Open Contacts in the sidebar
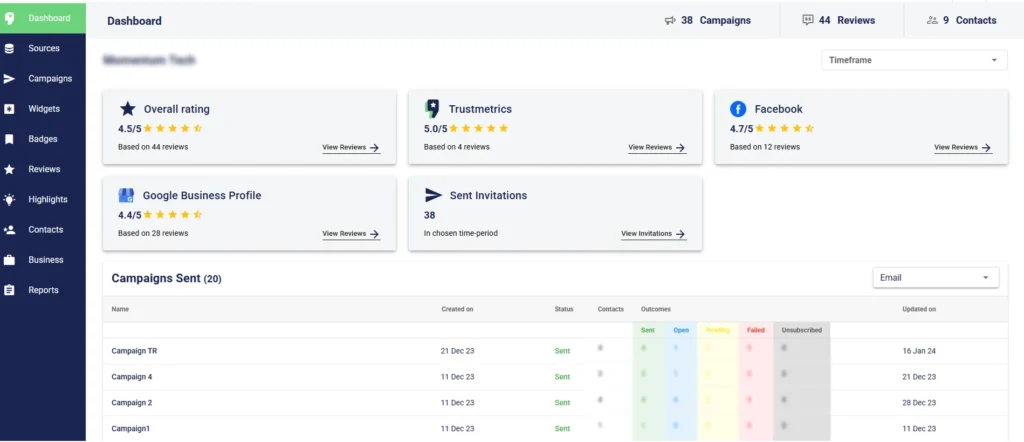The height and width of the screenshot is (442, 1024). [x=42, y=230]
